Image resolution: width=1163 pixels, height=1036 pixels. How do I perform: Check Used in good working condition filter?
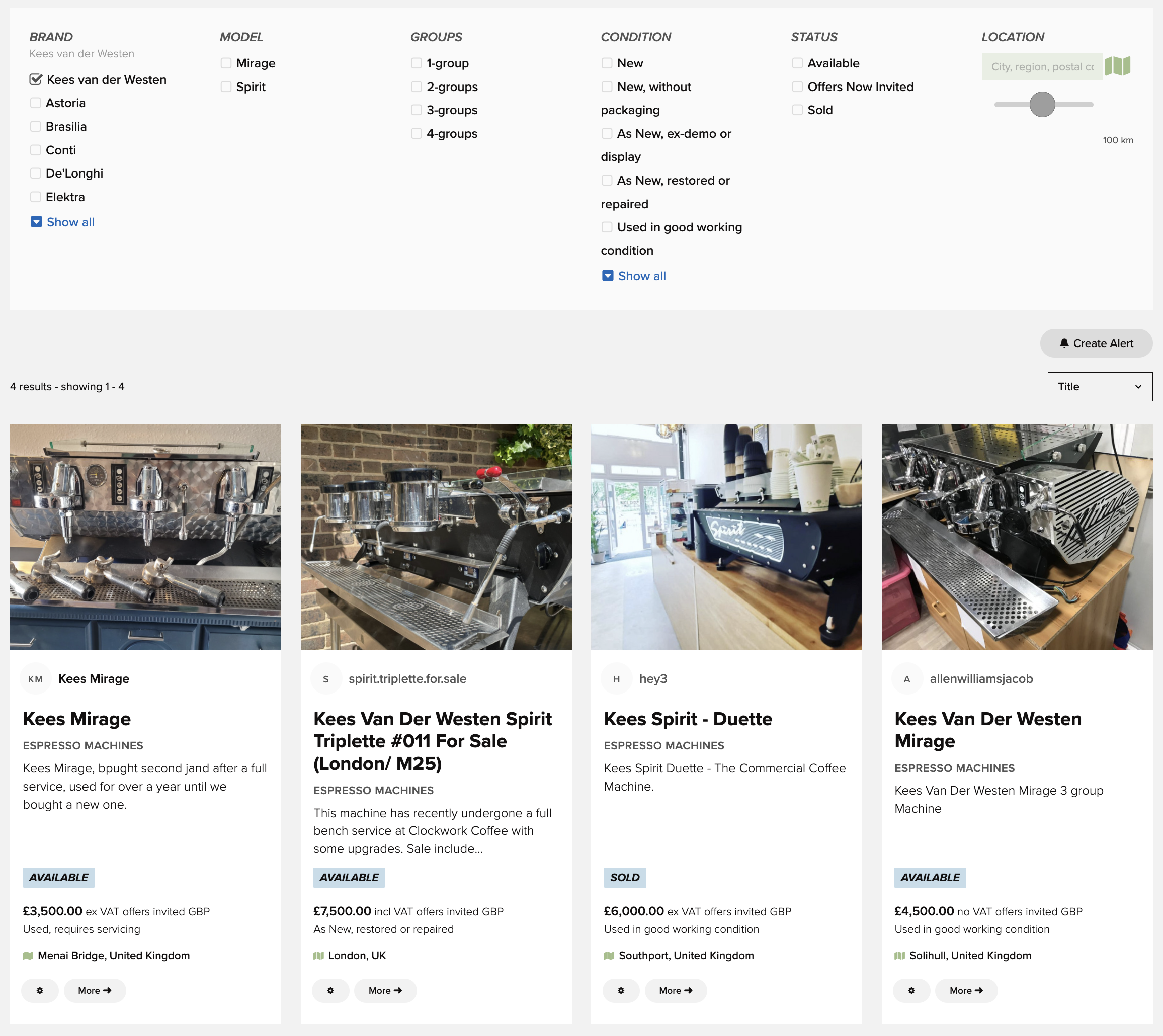(607, 227)
